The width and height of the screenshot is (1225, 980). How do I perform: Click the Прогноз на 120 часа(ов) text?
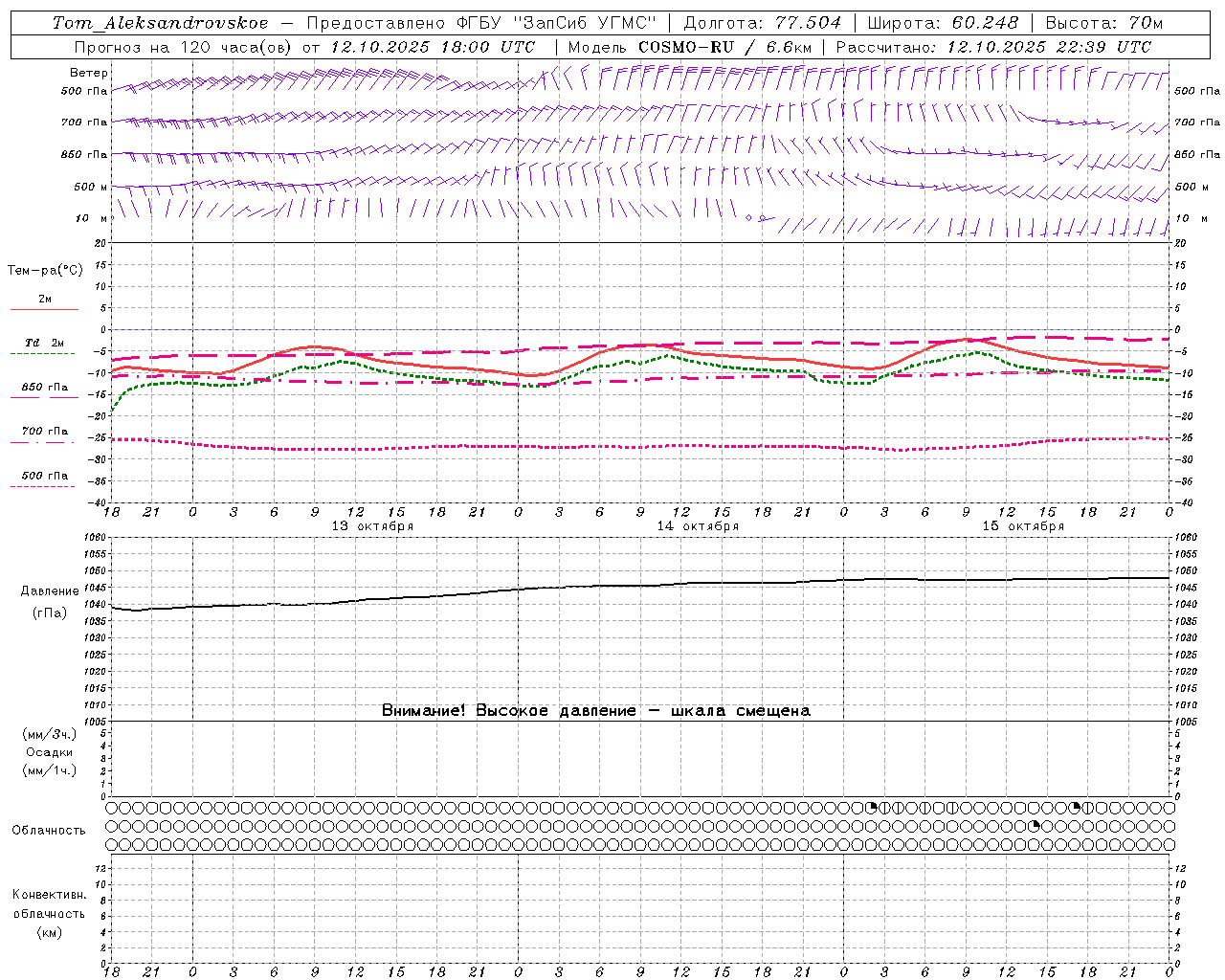click(184, 47)
